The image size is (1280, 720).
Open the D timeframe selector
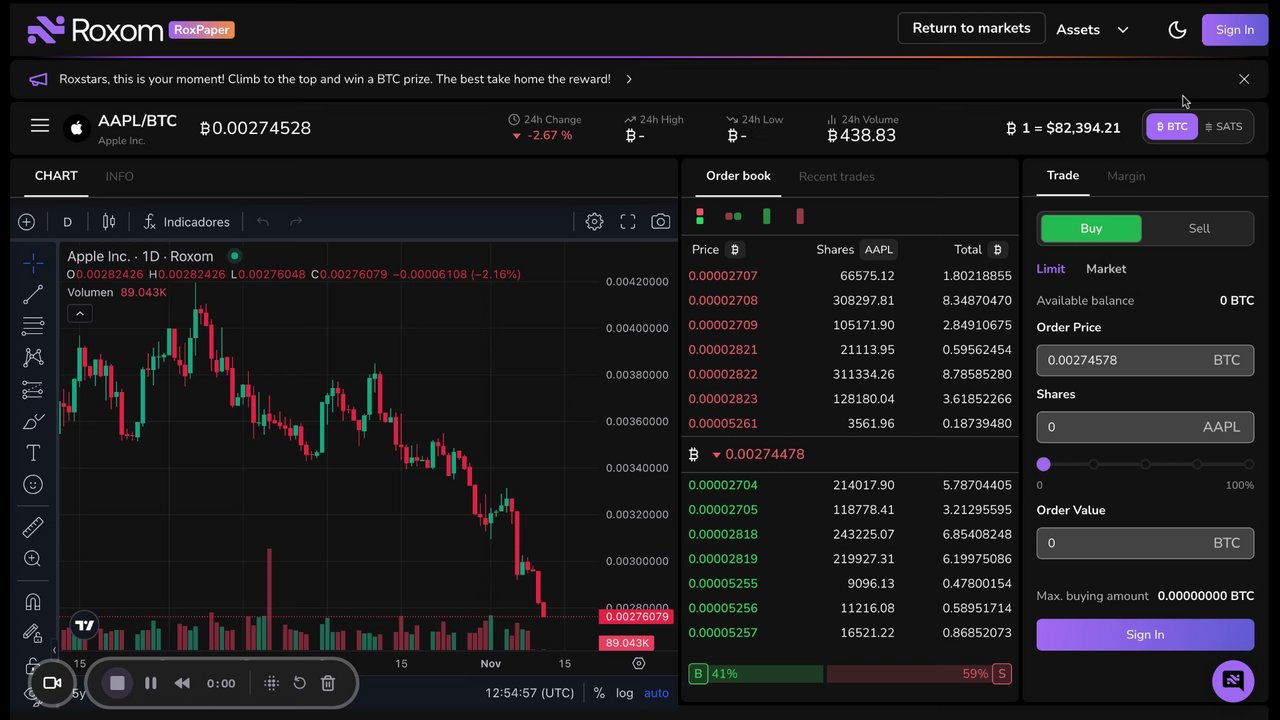coord(67,222)
